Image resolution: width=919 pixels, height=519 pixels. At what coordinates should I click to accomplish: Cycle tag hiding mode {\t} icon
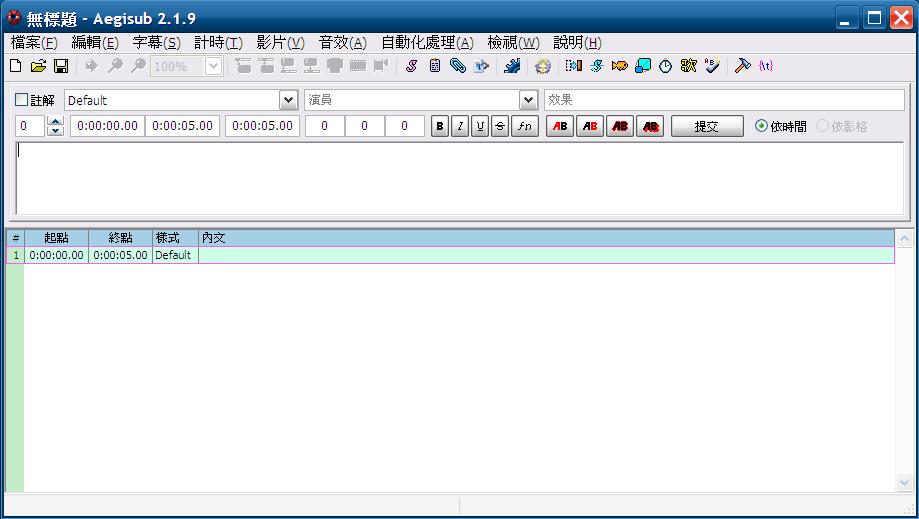coord(765,66)
